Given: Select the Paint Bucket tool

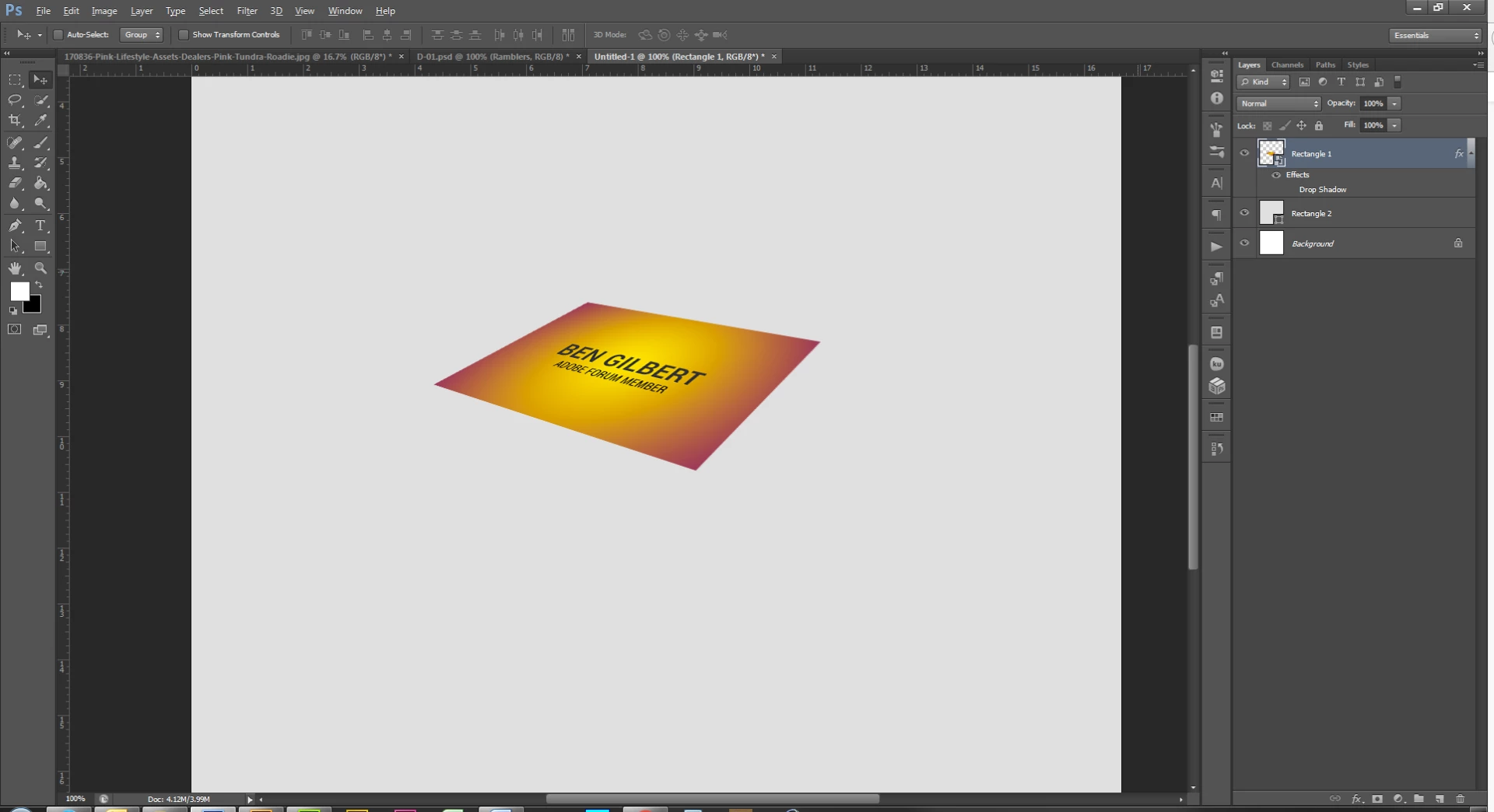Looking at the screenshot, I should tap(41, 184).
